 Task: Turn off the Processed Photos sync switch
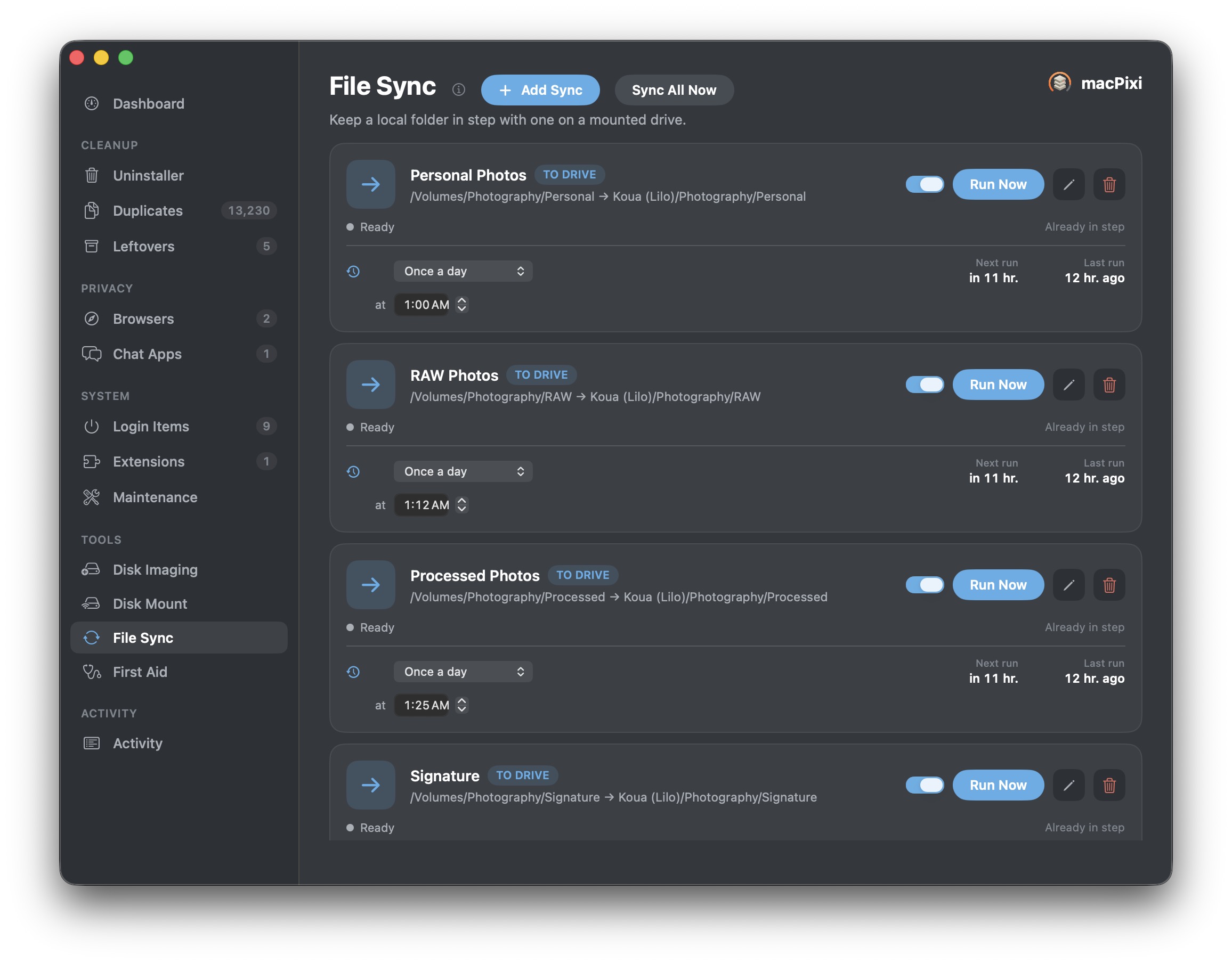925,585
